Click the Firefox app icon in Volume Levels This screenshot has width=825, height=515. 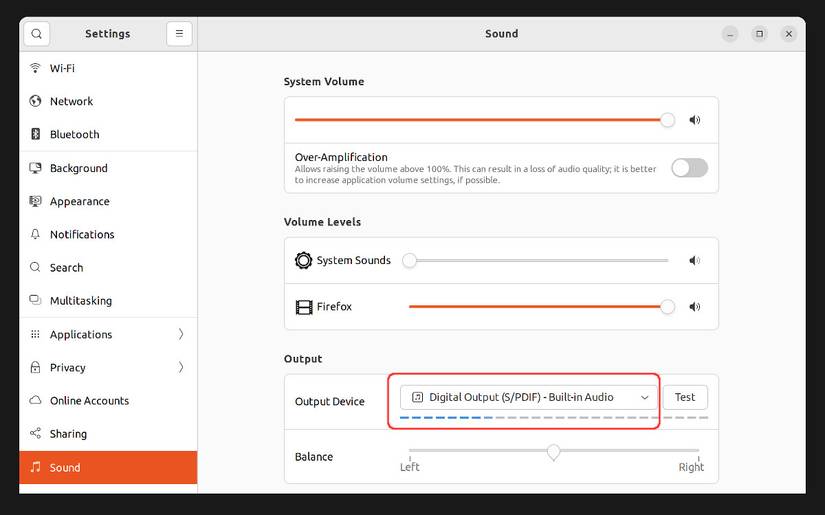pos(304,307)
